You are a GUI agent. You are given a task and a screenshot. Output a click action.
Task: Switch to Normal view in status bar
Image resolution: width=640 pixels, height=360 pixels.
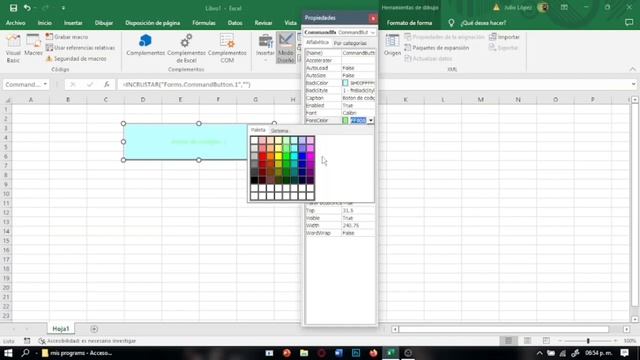click(x=508, y=340)
